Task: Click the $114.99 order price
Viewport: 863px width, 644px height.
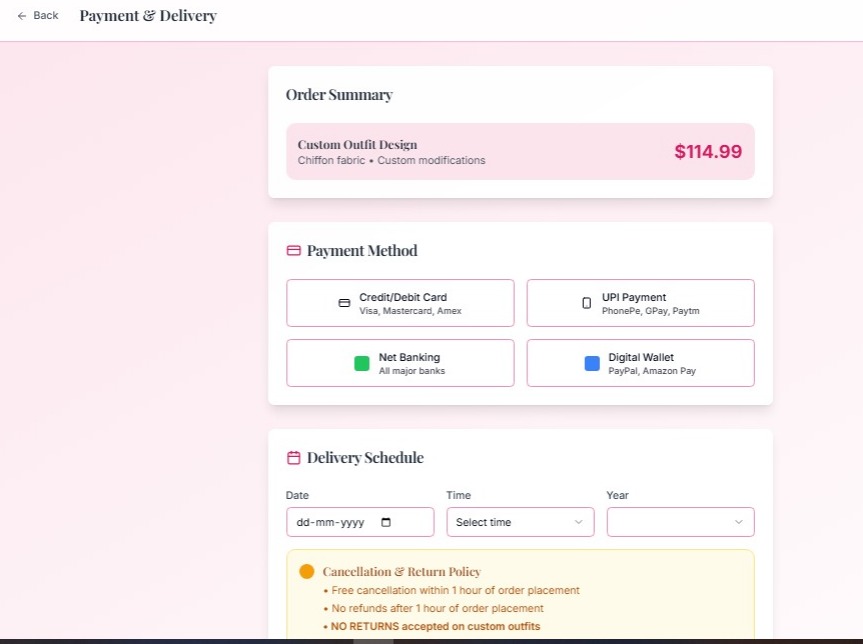Action: pyautogui.click(x=708, y=152)
